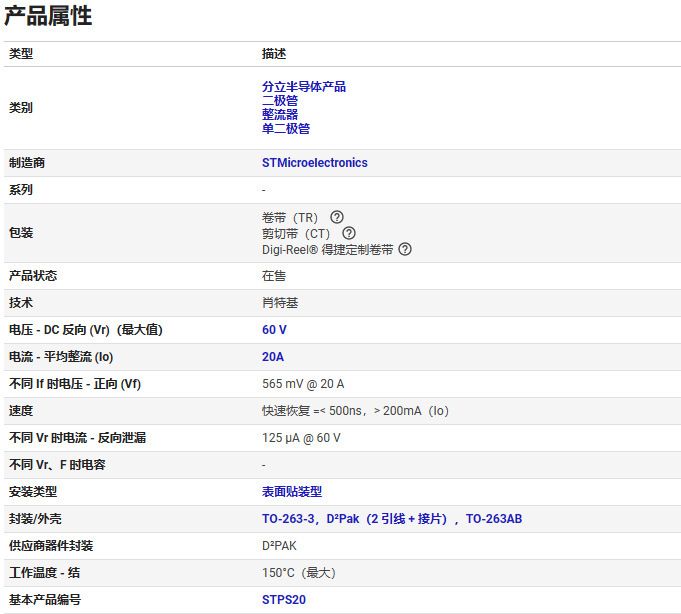This screenshot has width=681, height=614.
Task: Click the 类型 column header
Action: 21,54
